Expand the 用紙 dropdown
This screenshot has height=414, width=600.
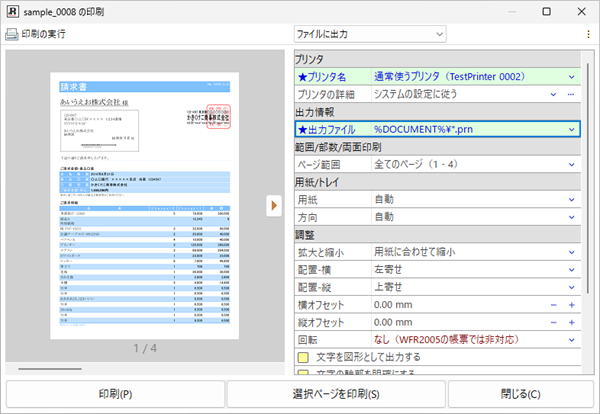pos(571,200)
